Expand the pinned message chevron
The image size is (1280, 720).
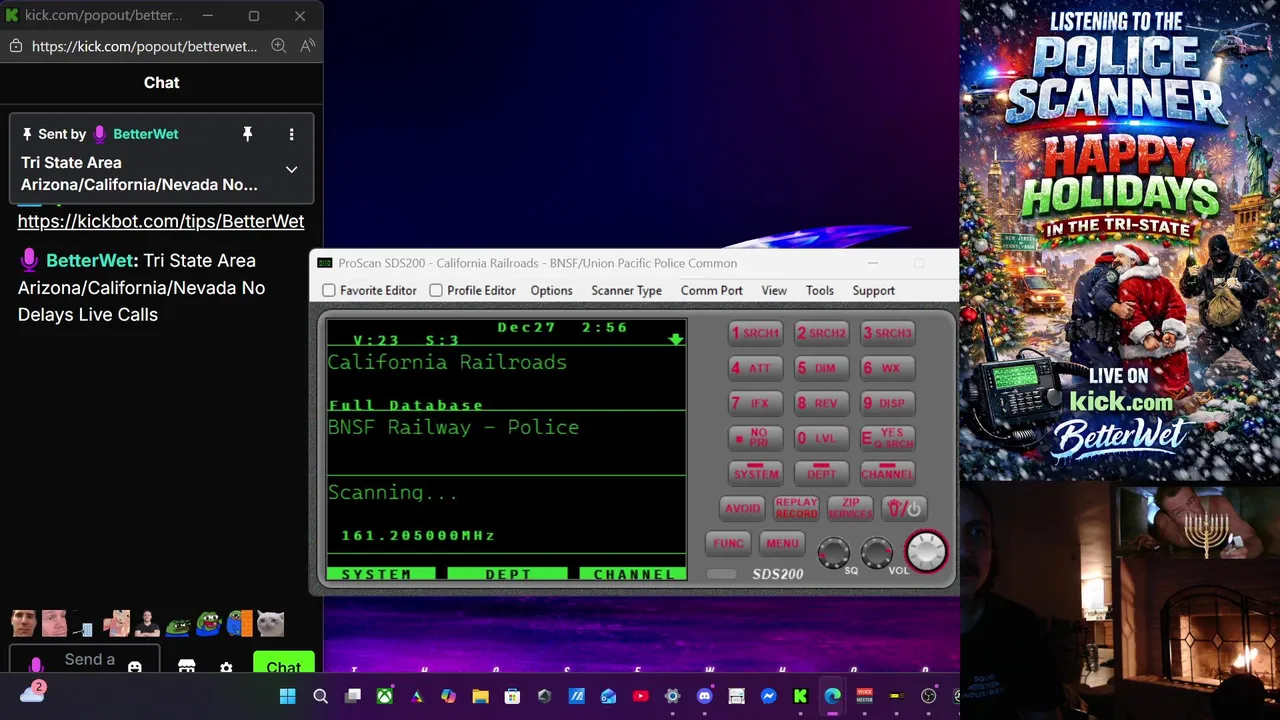(x=291, y=169)
